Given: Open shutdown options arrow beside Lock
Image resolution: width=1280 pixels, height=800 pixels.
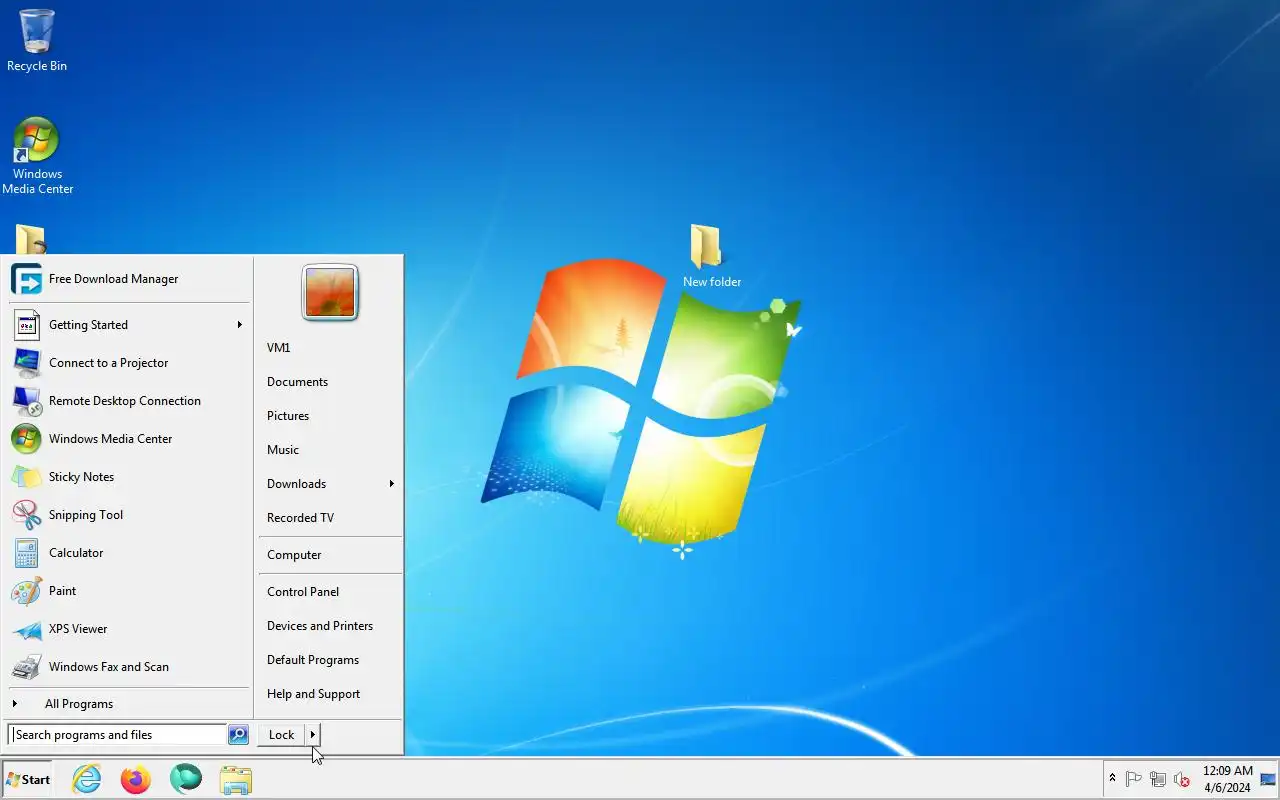Looking at the screenshot, I should pos(313,735).
